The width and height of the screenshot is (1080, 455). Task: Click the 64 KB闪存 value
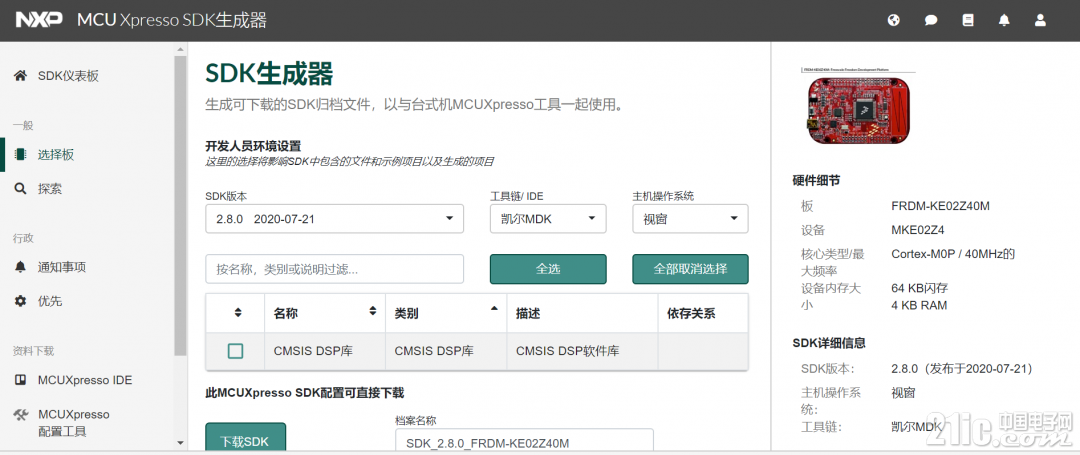click(922, 288)
